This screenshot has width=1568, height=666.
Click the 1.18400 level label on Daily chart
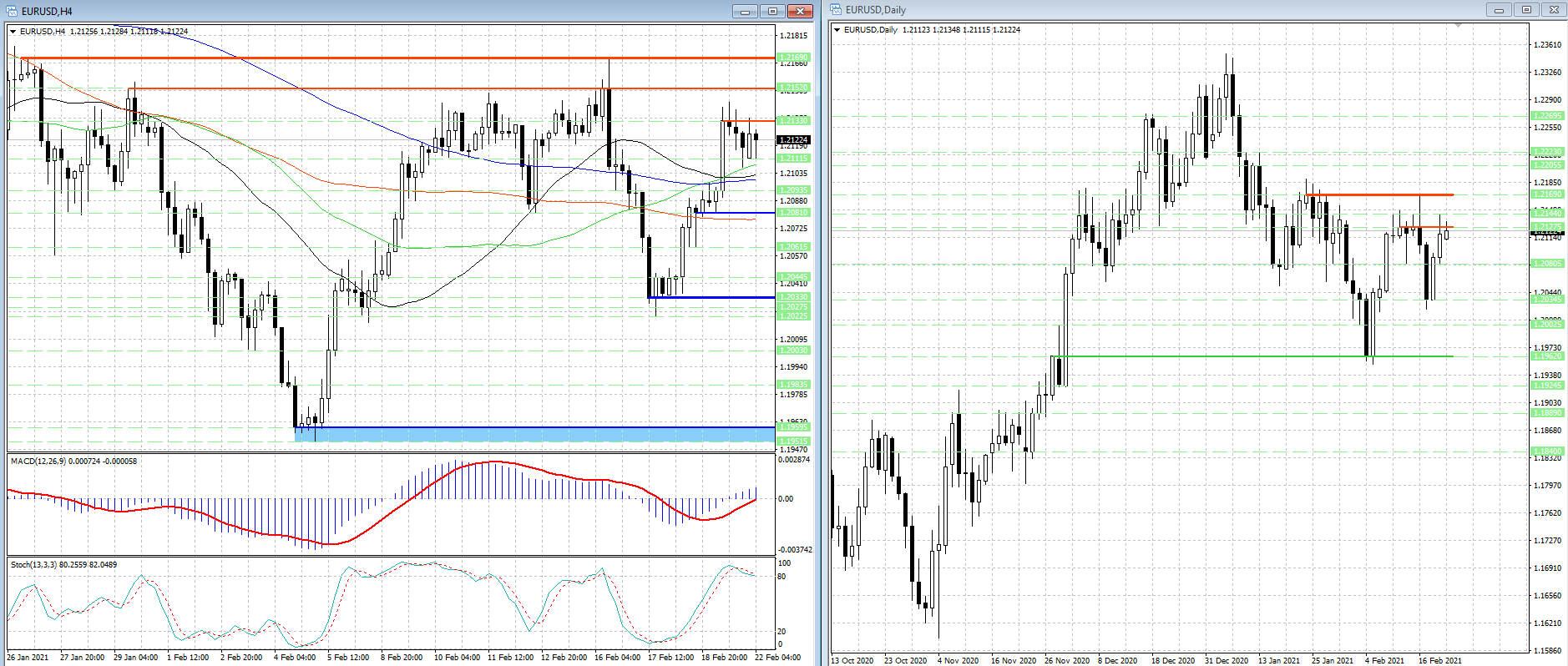coord(1547,452)
